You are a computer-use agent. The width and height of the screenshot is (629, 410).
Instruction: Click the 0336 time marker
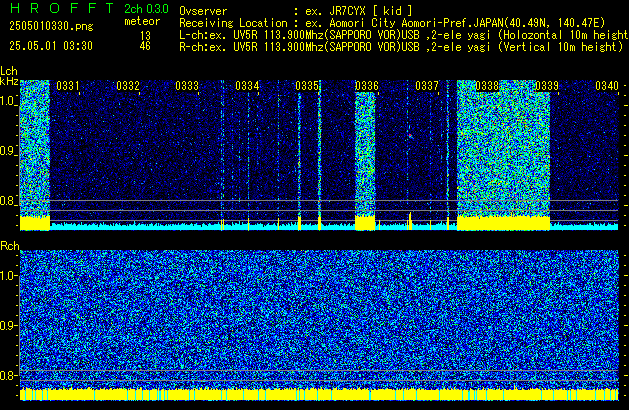(367, 86)
